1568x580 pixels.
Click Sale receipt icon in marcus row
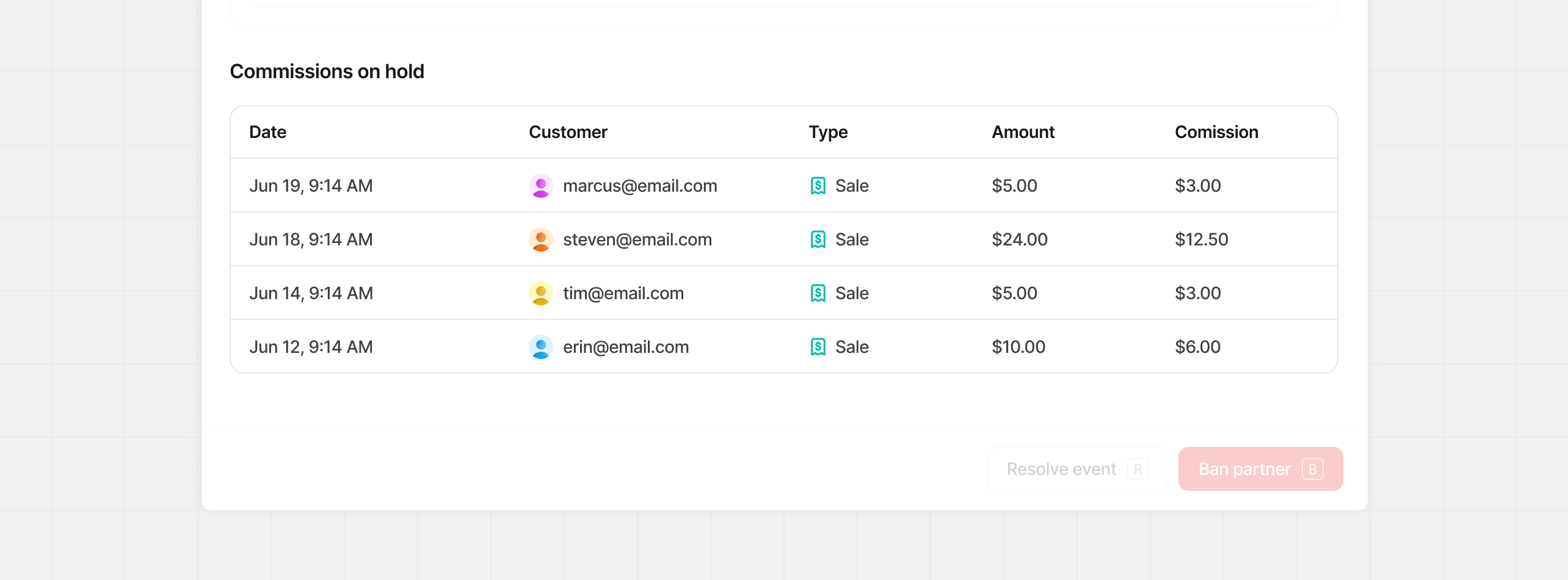click(818, 186)
